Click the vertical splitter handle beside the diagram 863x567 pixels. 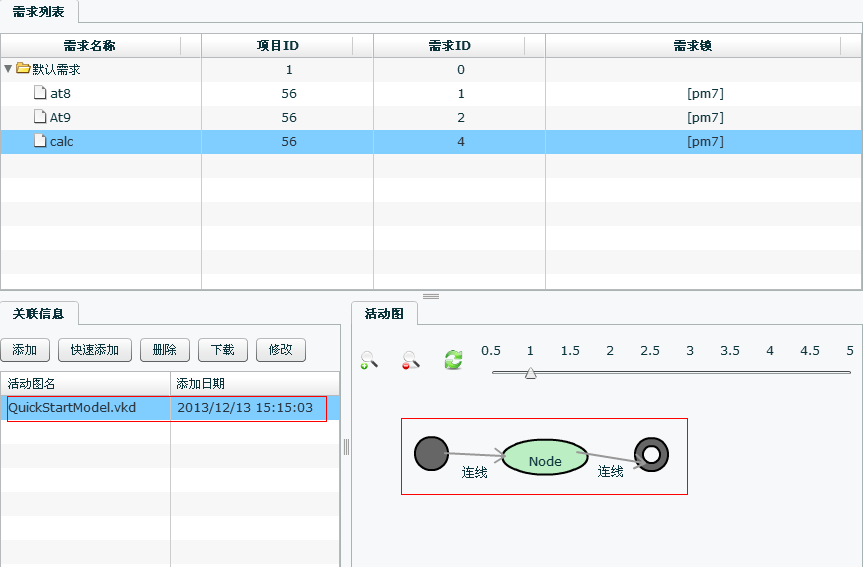point(347,446)
